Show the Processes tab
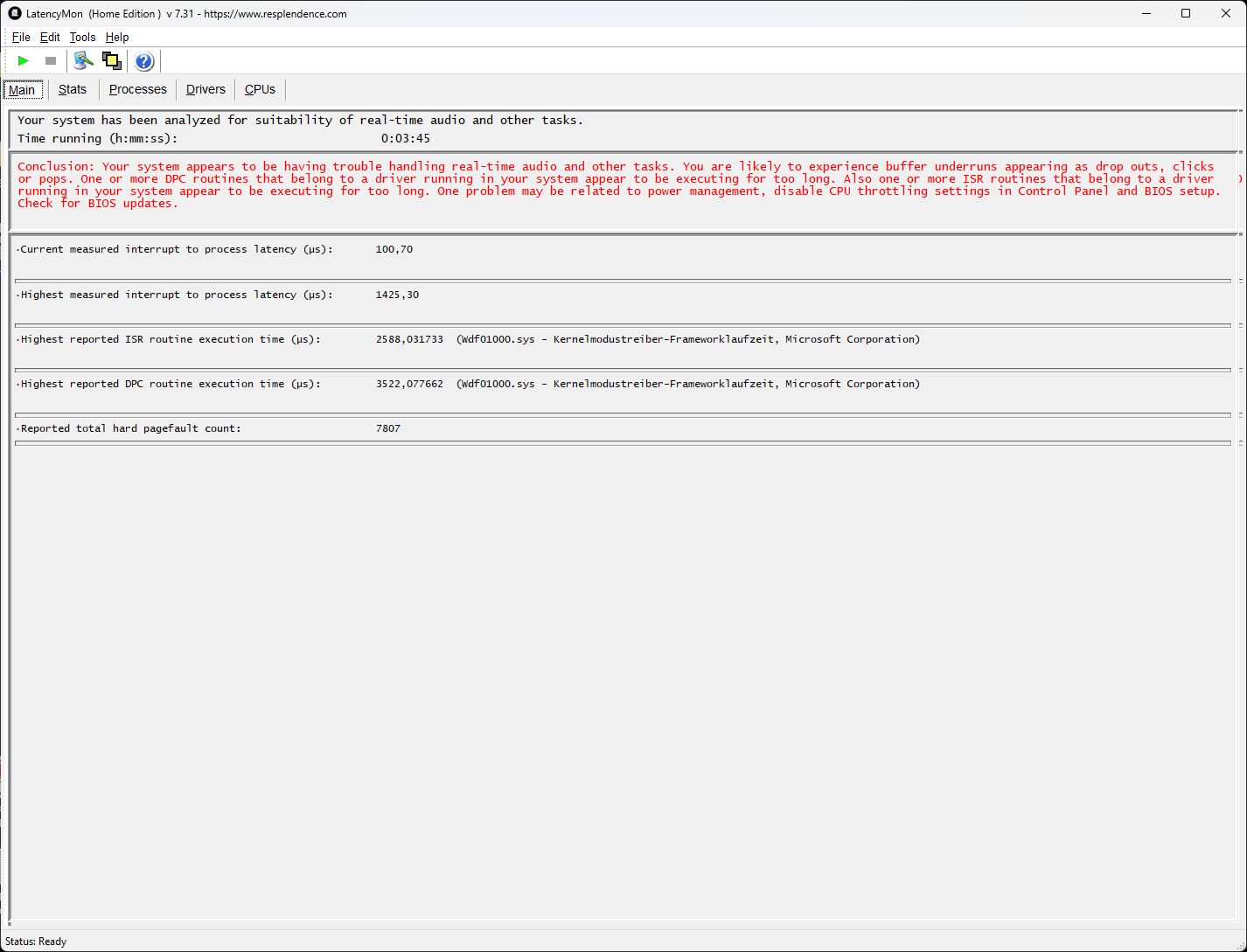This screenshot has height=952, width=1247. [137, 89]
